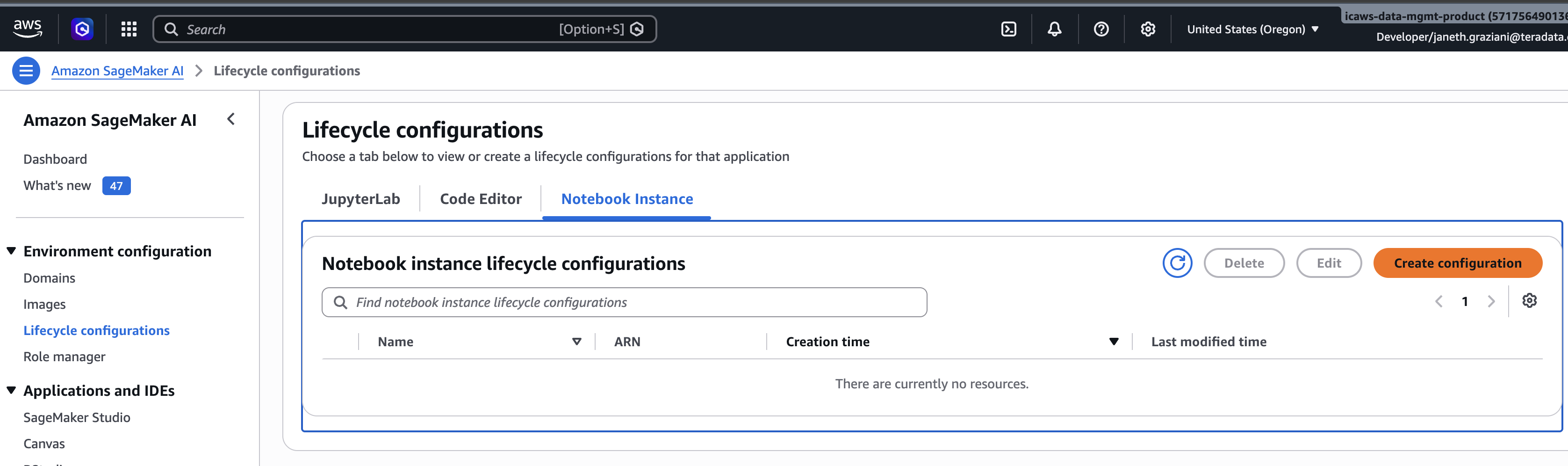Image resolution: width=1568 pixels, height=466 pixels.
Task: Open Canvas in the side navigation
Action: tap(44, 444)
